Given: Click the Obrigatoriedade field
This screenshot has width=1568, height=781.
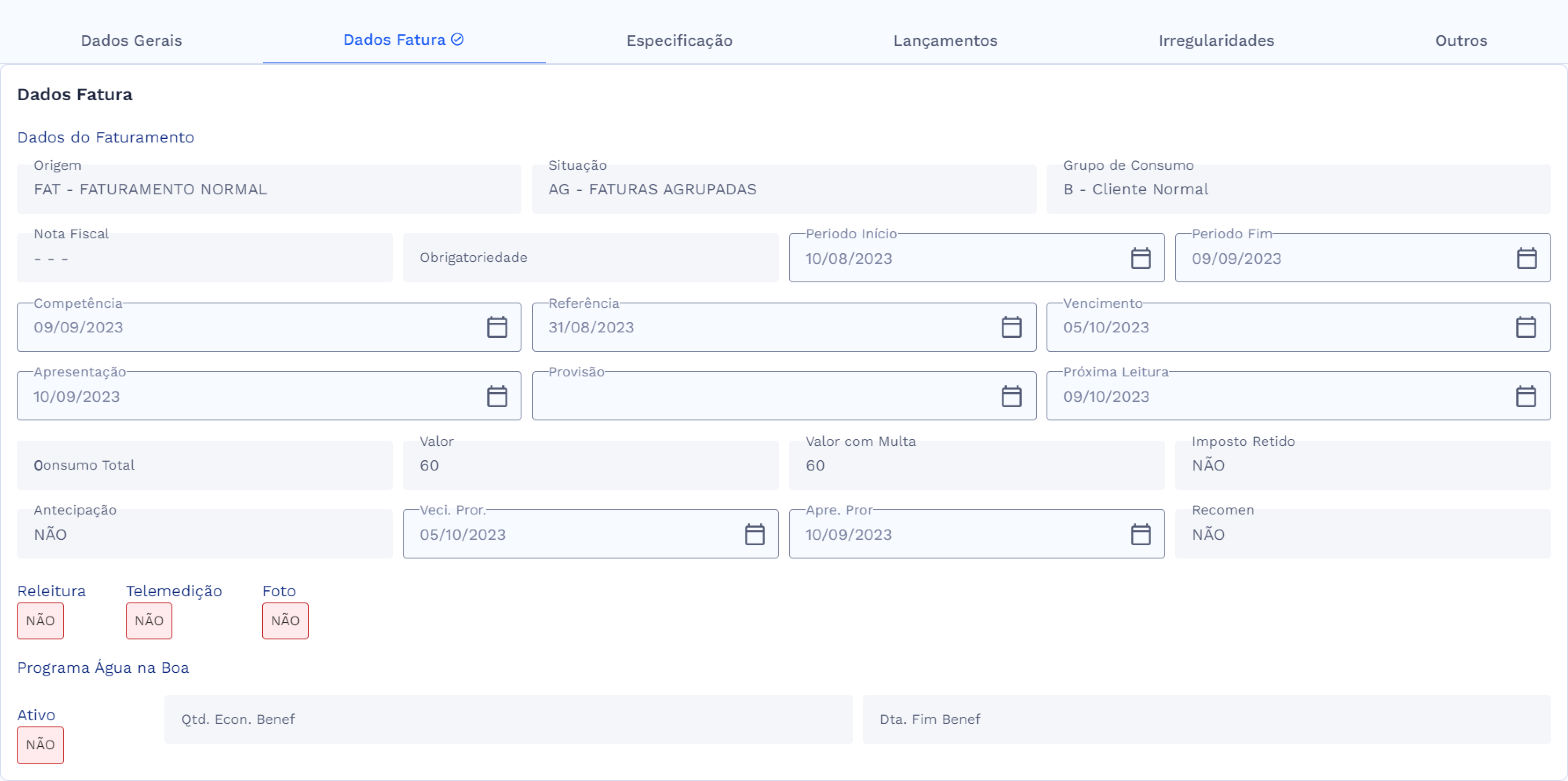Looking at the screenshot, I should [x=590, y=258].
